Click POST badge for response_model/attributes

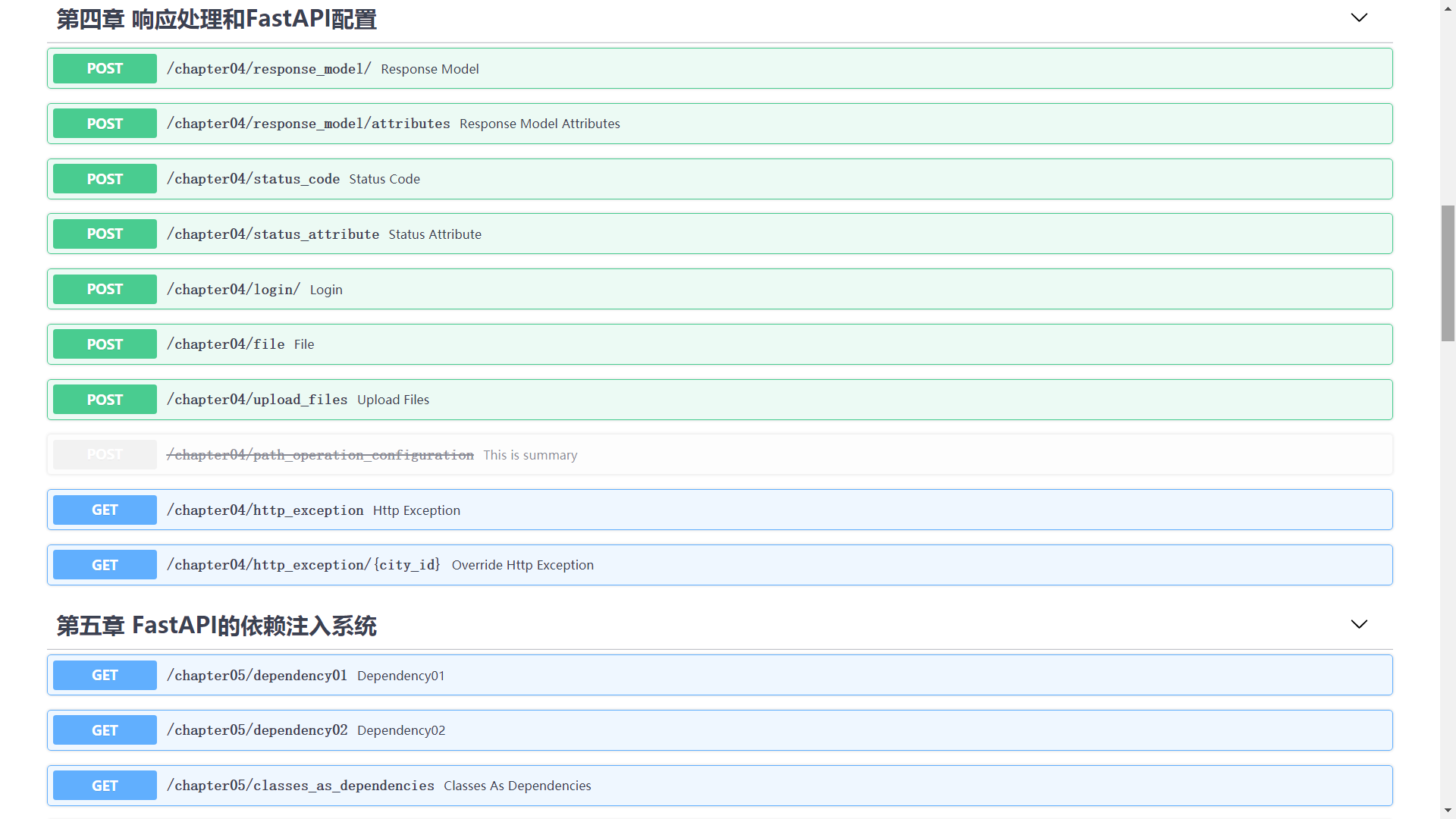point(105,124)
